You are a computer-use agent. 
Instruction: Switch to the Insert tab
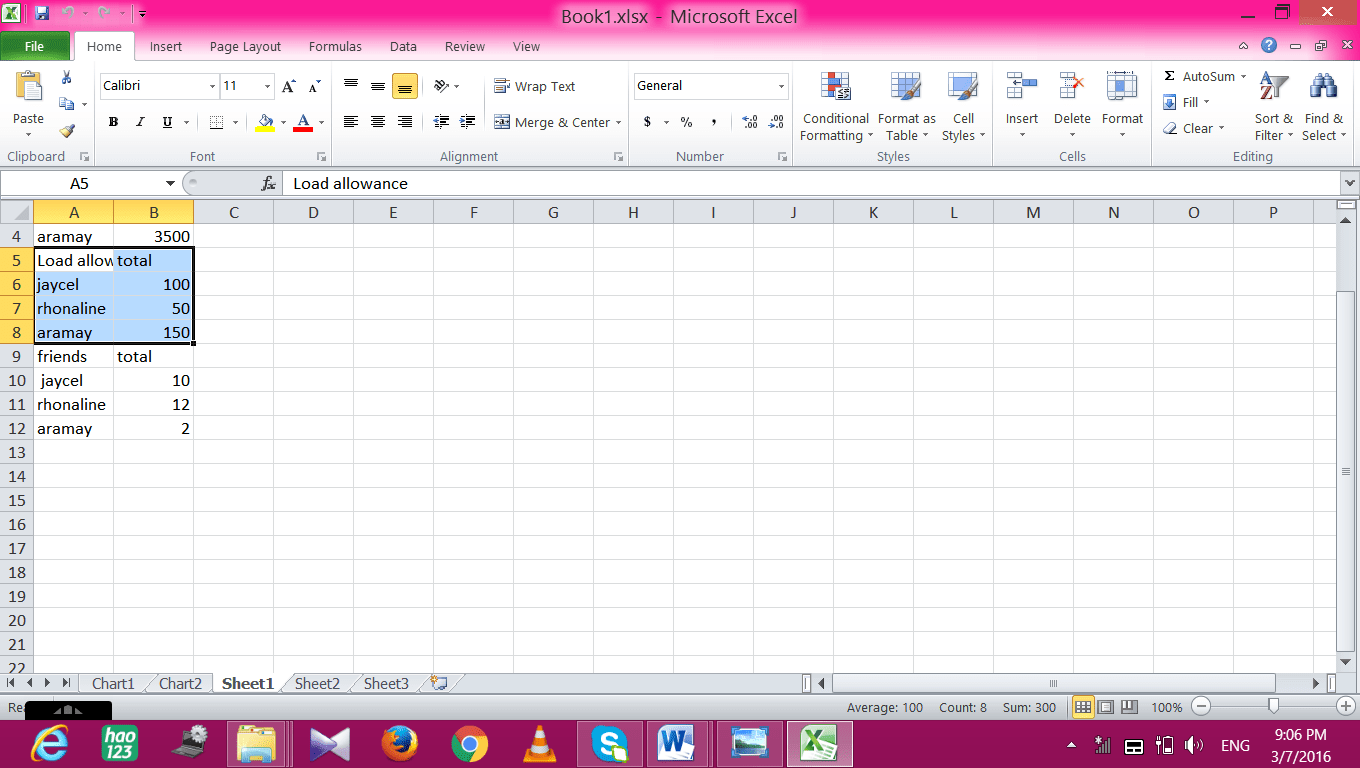pos(166,46)
